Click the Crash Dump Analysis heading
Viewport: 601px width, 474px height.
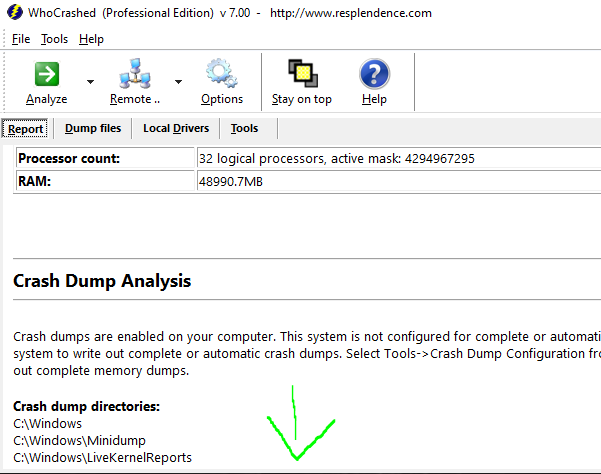[x=102, y=281]
